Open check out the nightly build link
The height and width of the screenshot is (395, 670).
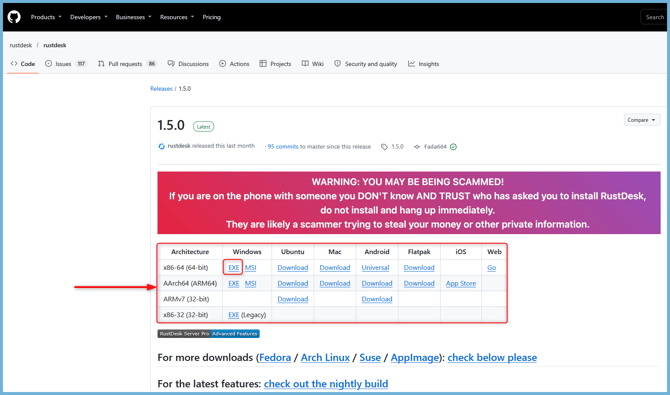click(326, 384)
